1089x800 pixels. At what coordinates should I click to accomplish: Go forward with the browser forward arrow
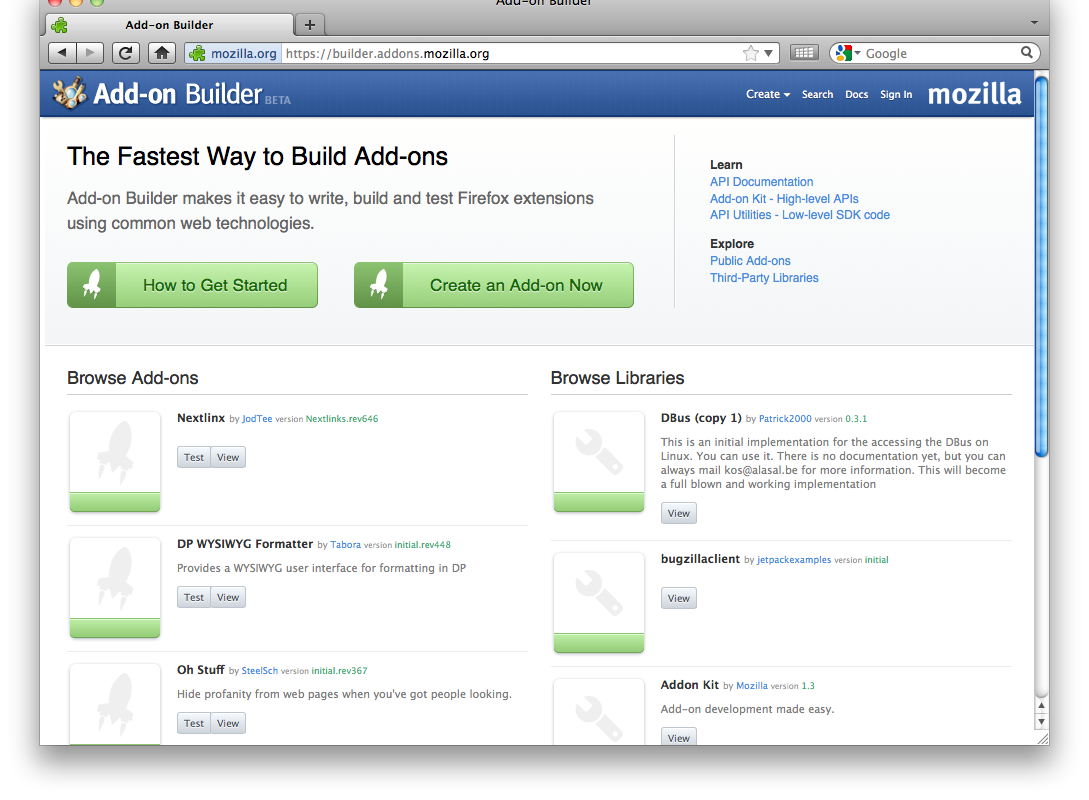[90, 53]
